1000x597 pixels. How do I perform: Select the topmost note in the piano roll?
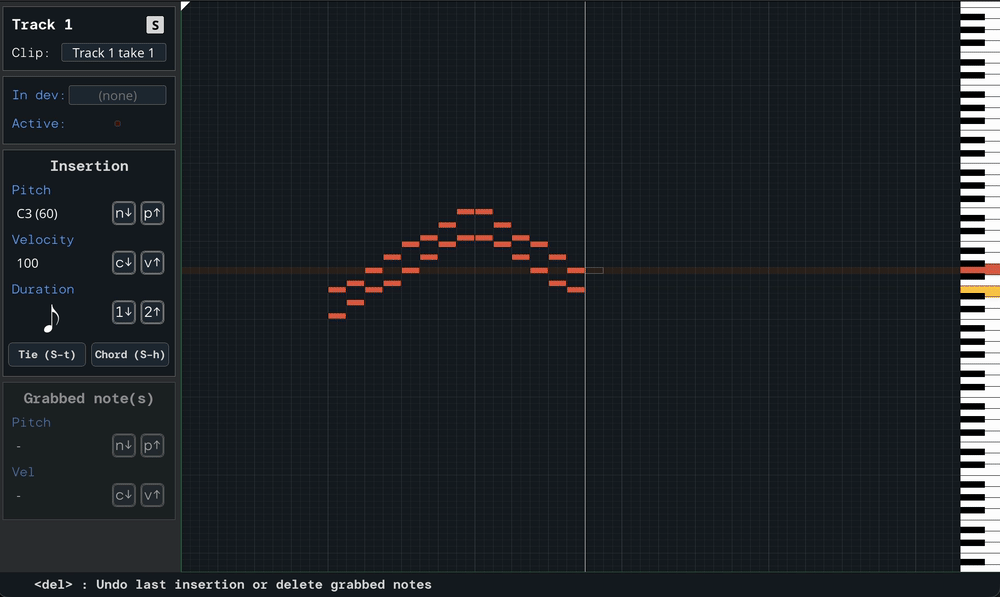pyautogui.click(x=466, y=212)
